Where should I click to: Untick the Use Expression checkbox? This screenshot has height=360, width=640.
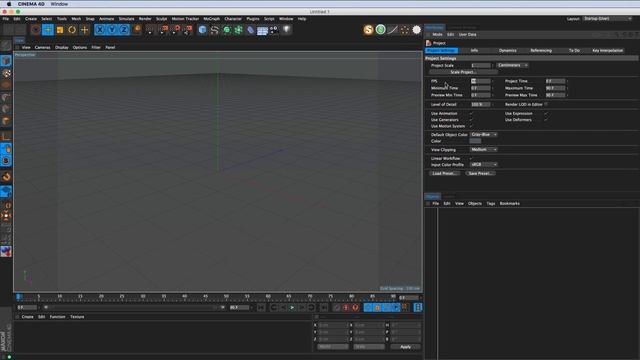546,113
